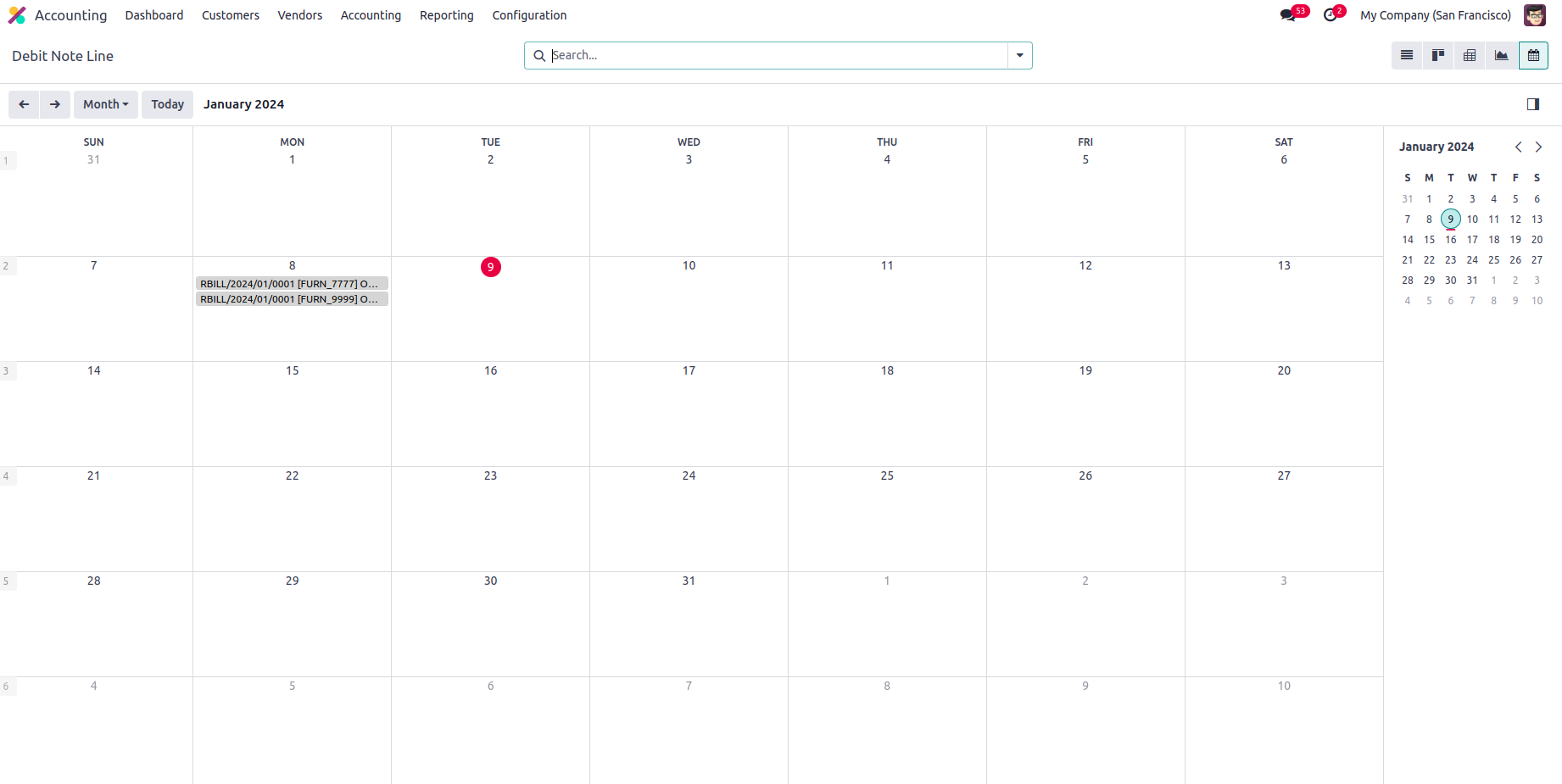The image size is (1562, 784).
Task: Click the Debit Note Line title
Action: click(x=63, y=56)
